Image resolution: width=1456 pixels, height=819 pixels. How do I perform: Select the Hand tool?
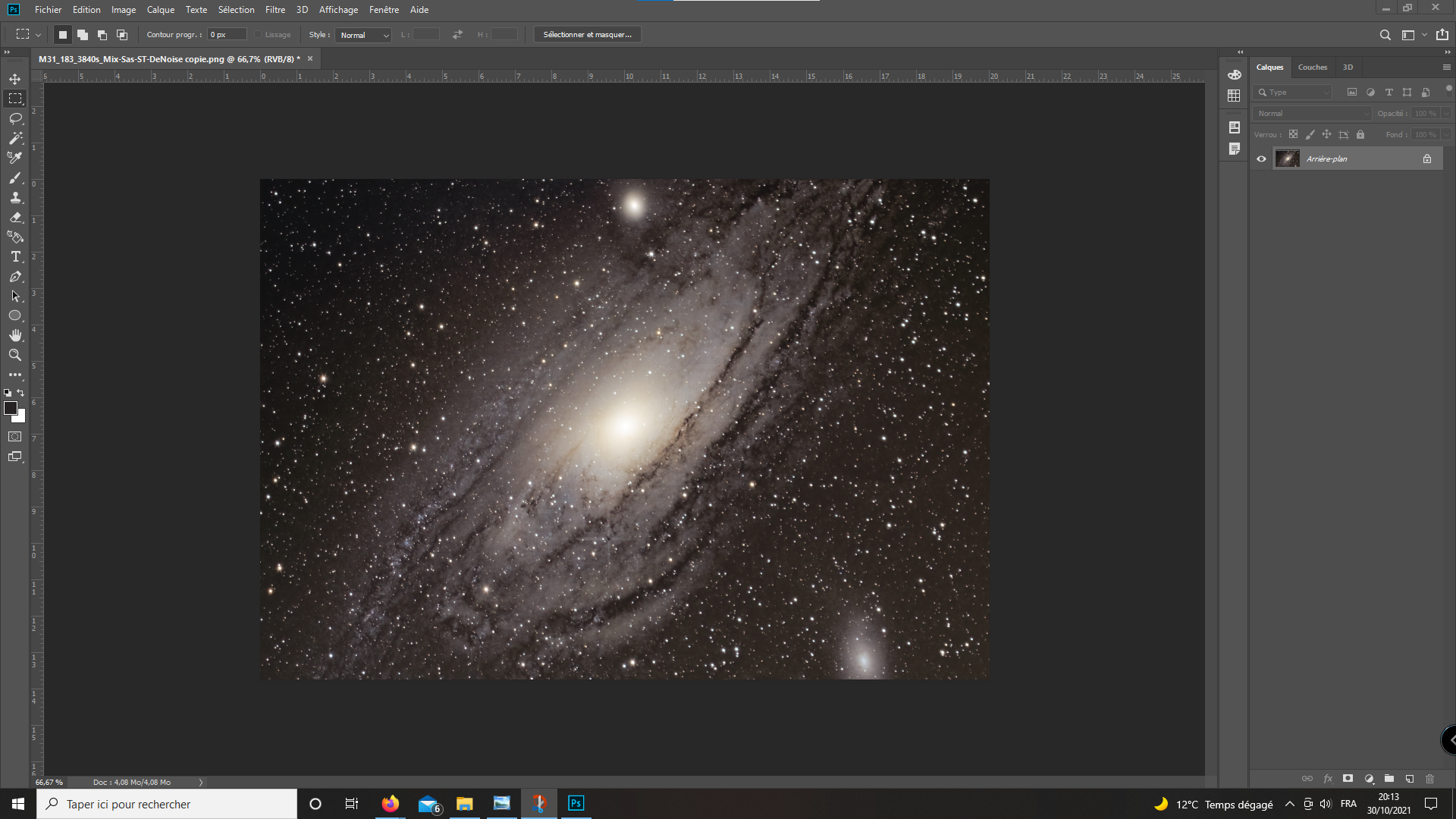point(15,335)
